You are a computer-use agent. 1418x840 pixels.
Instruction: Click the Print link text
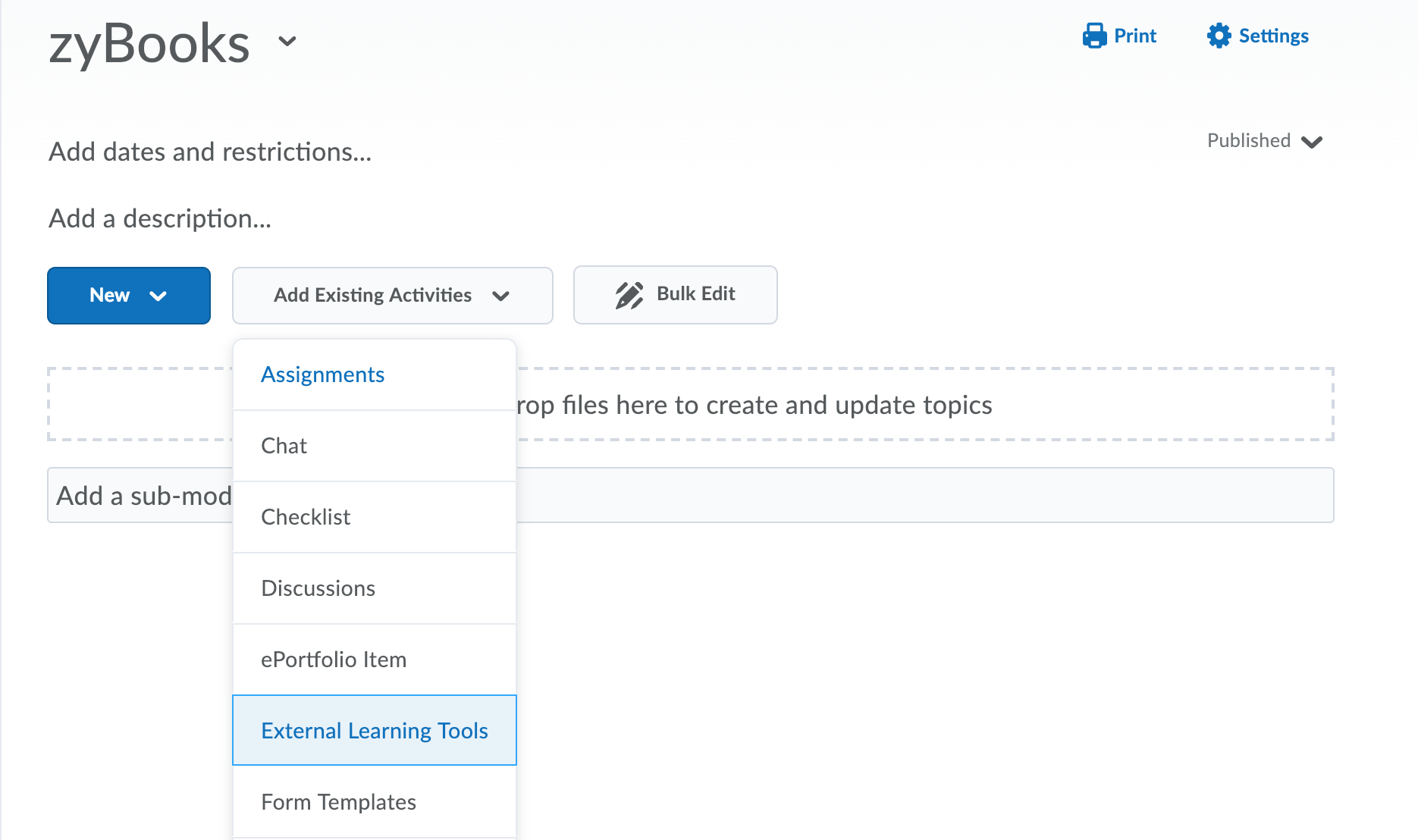tap(1135, 36)
